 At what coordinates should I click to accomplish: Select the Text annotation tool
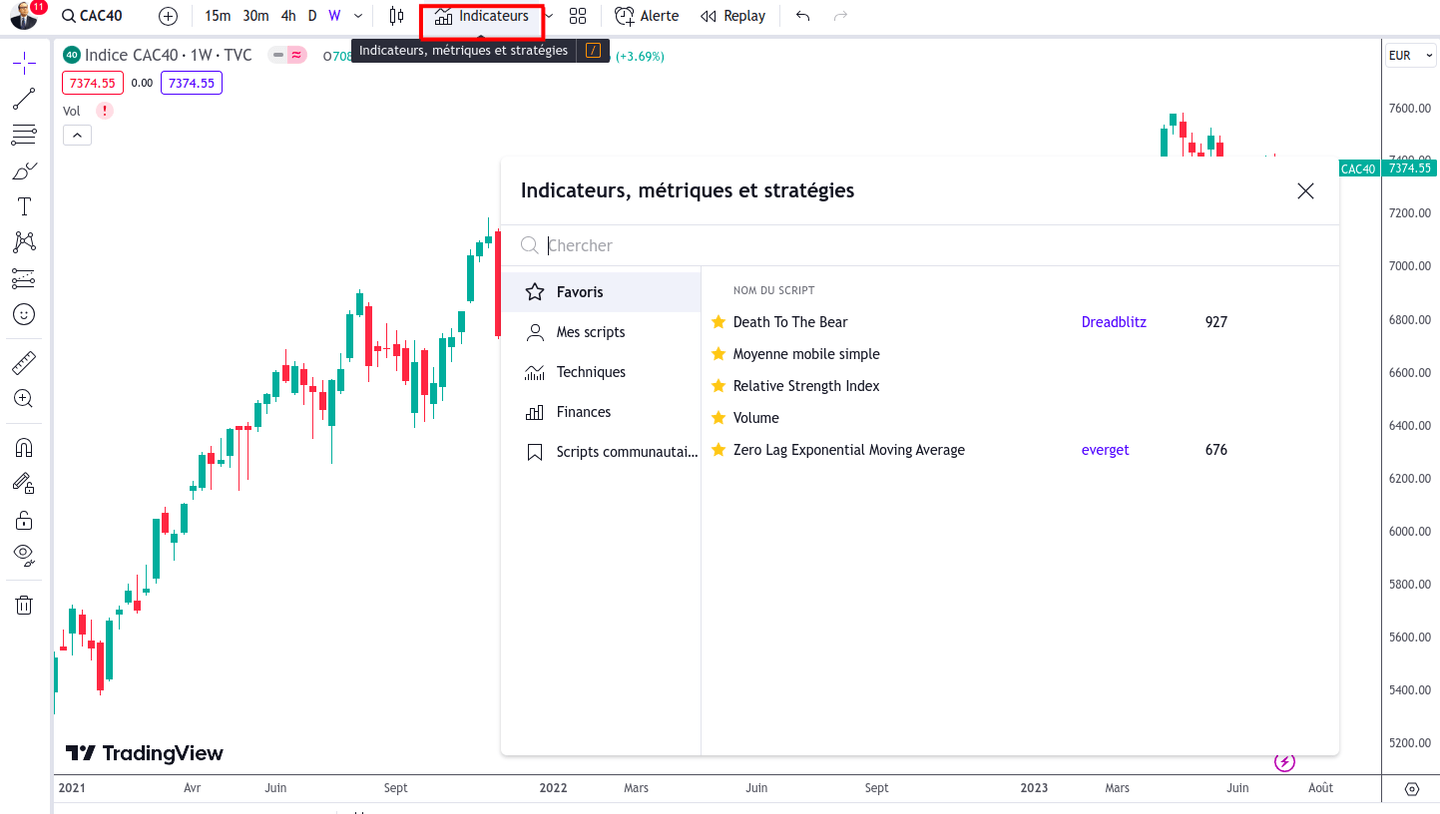[x=24, y=207]
